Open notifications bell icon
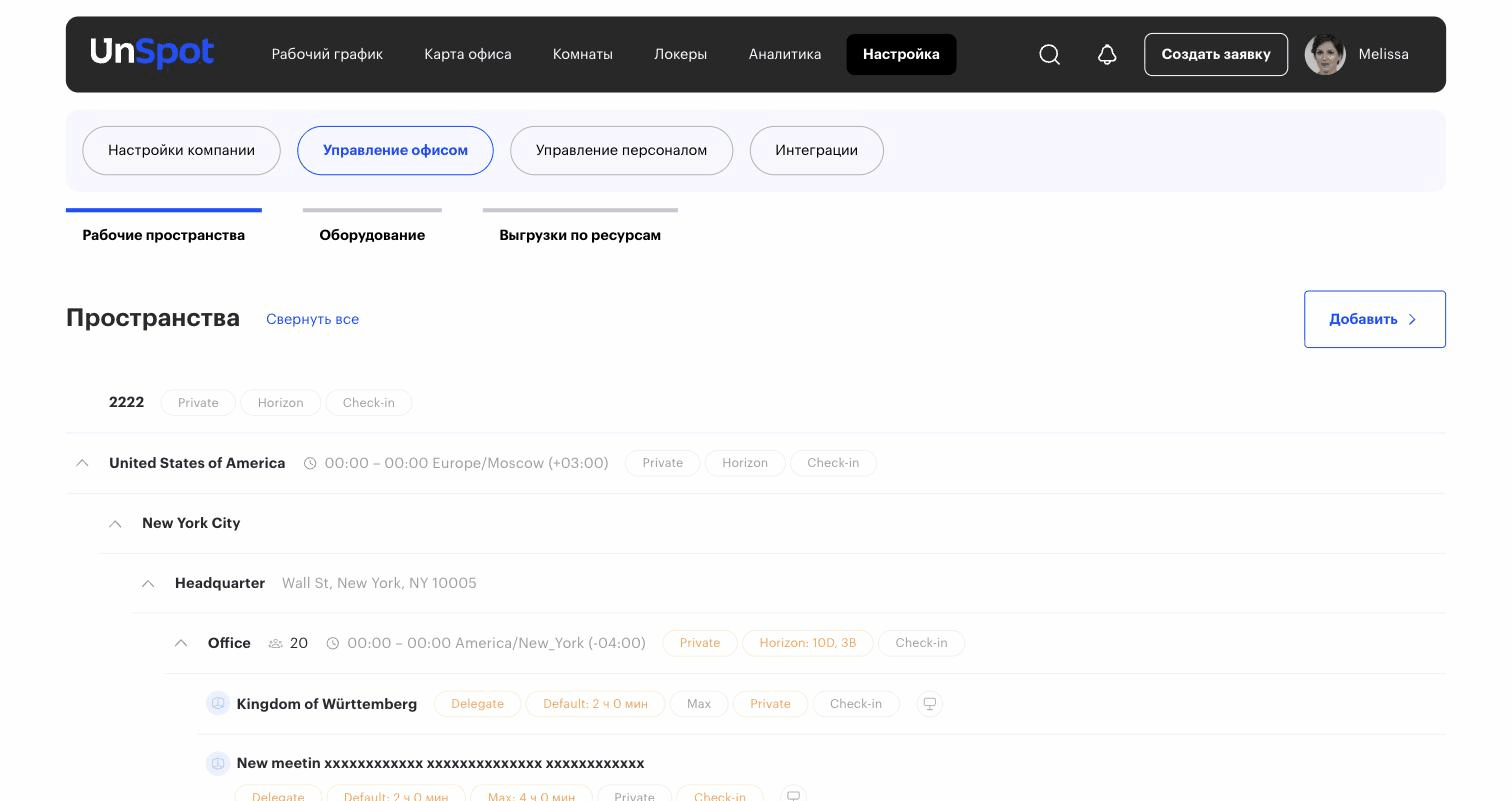The image size is (1512, 801). tap(1107, 54)
